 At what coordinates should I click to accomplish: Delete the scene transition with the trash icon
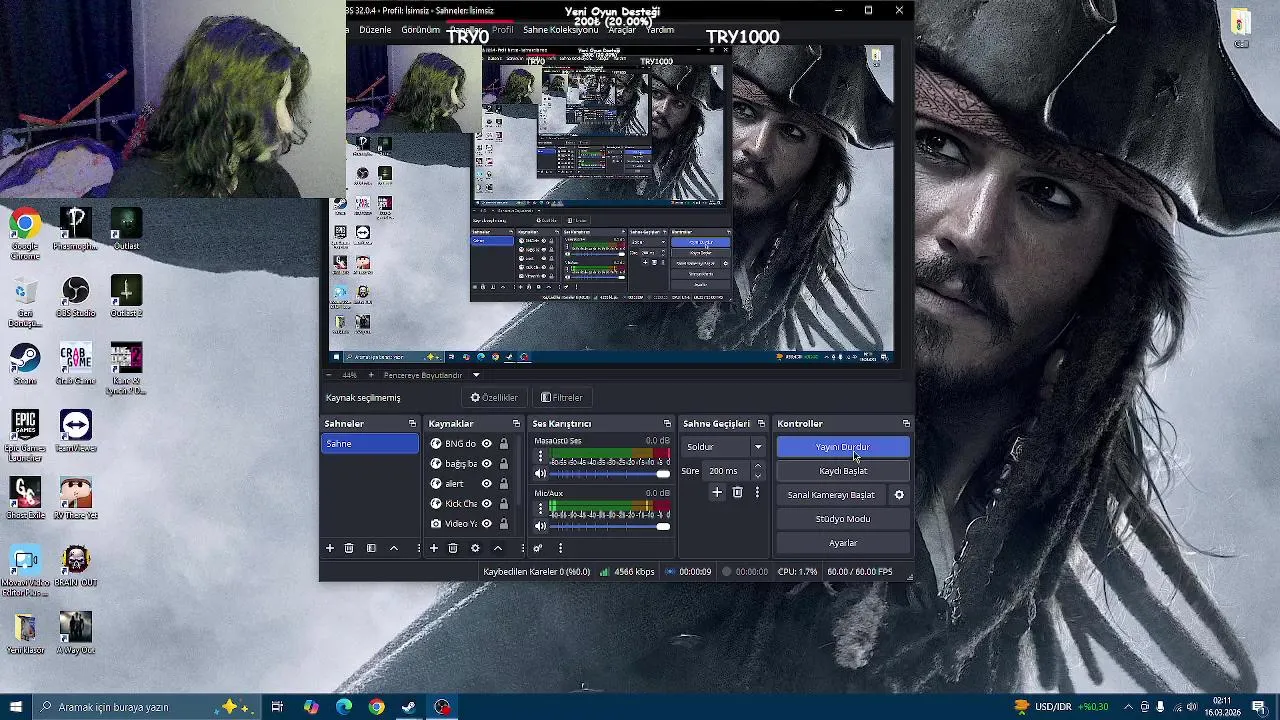(738, 492)
